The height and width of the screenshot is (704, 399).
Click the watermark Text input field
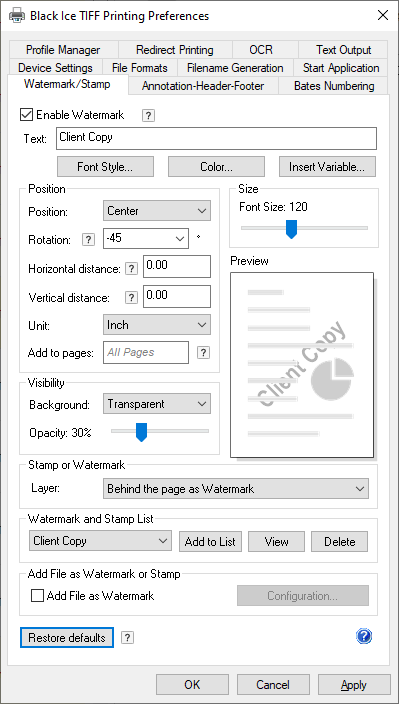pyautogui.click(x=216, y=138)
